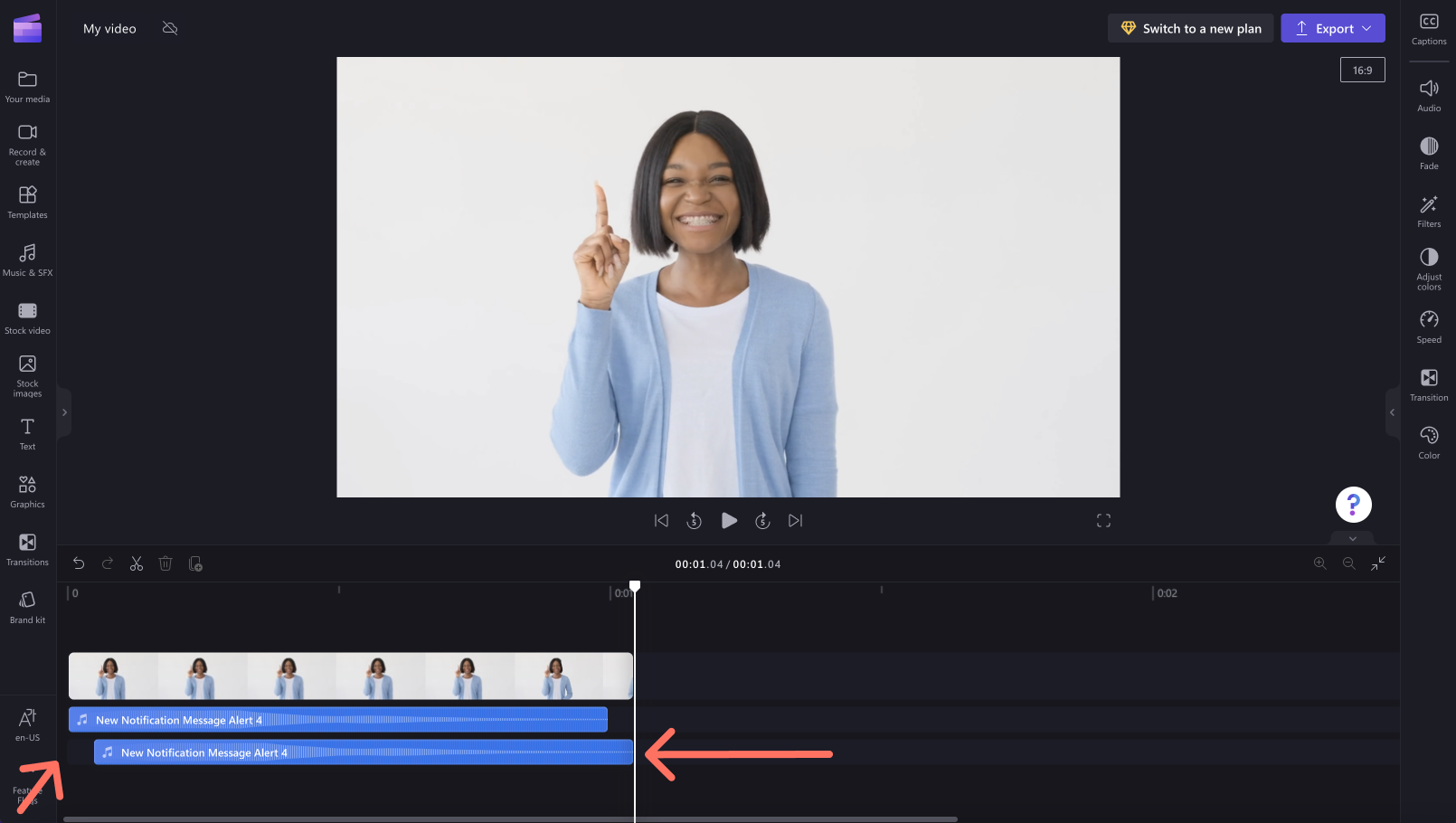
Task: Open the Filters panel
Action: 1429,210
